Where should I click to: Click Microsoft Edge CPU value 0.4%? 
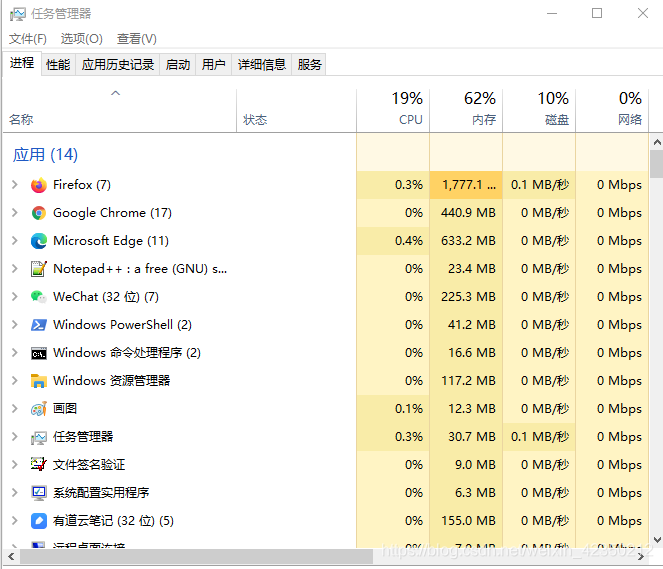point(408,241)
